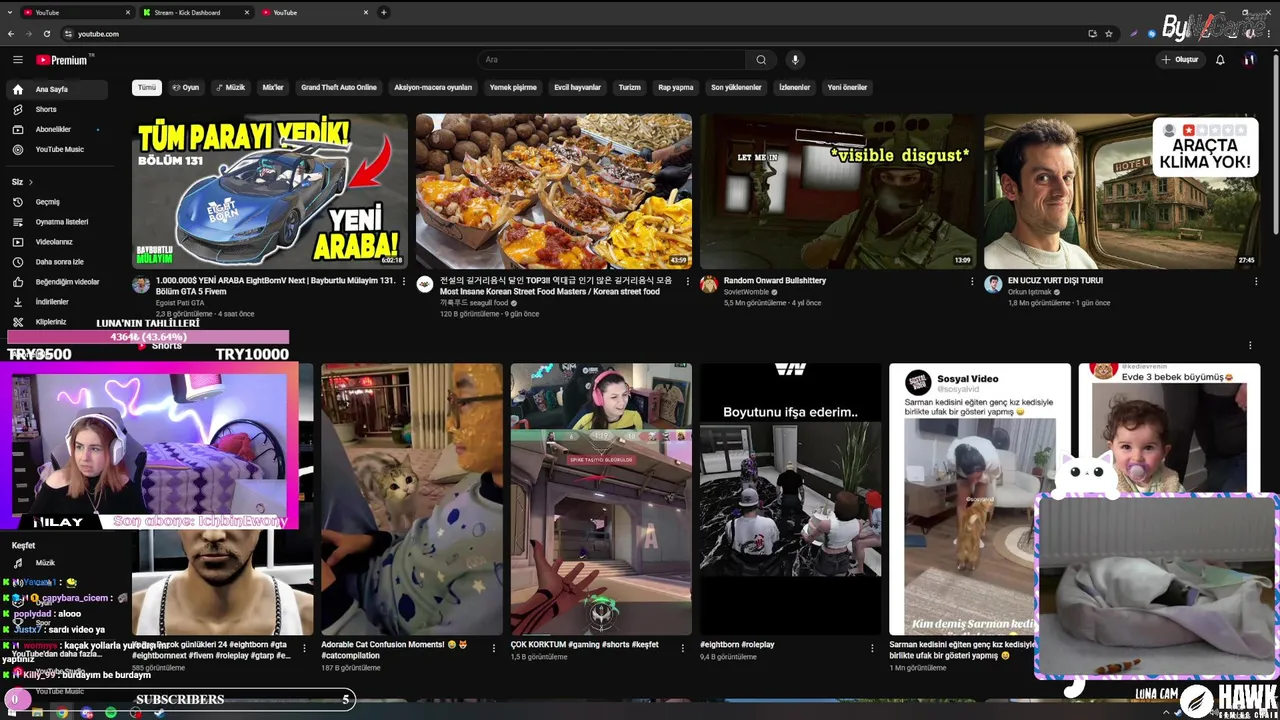Open Daha sonra izle in sidebar
The width and height of the screenshot is (1280, 720).
(58, 262)
